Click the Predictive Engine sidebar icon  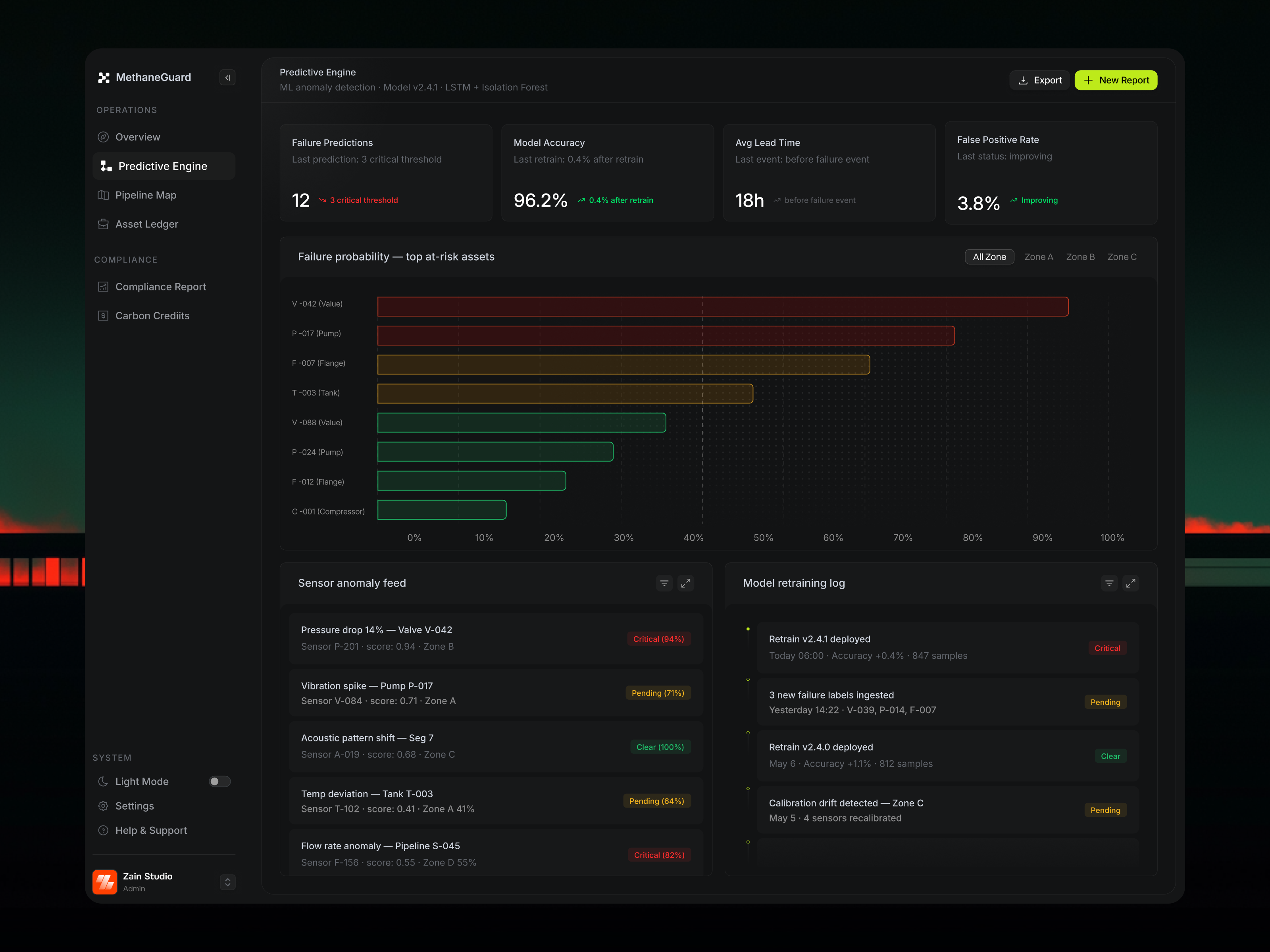click(106, 167)
